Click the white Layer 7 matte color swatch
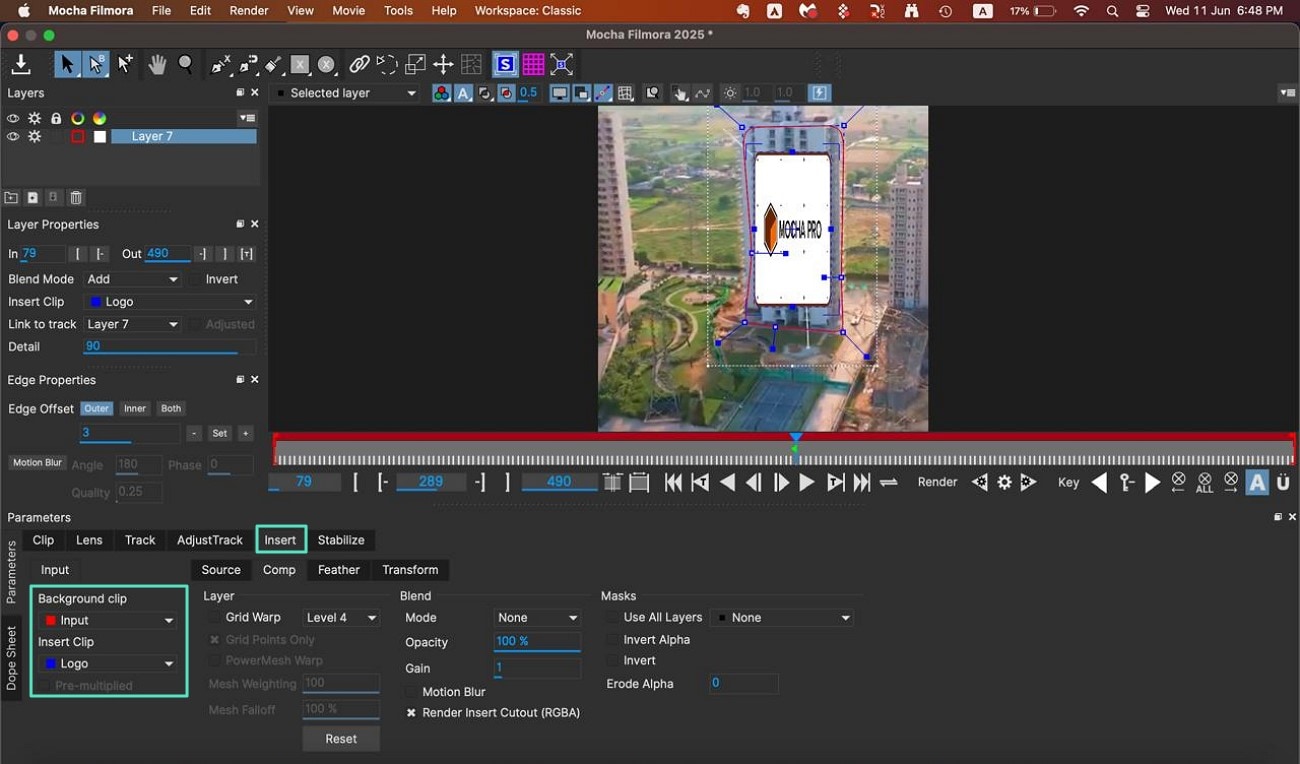 tap(100, 137)
